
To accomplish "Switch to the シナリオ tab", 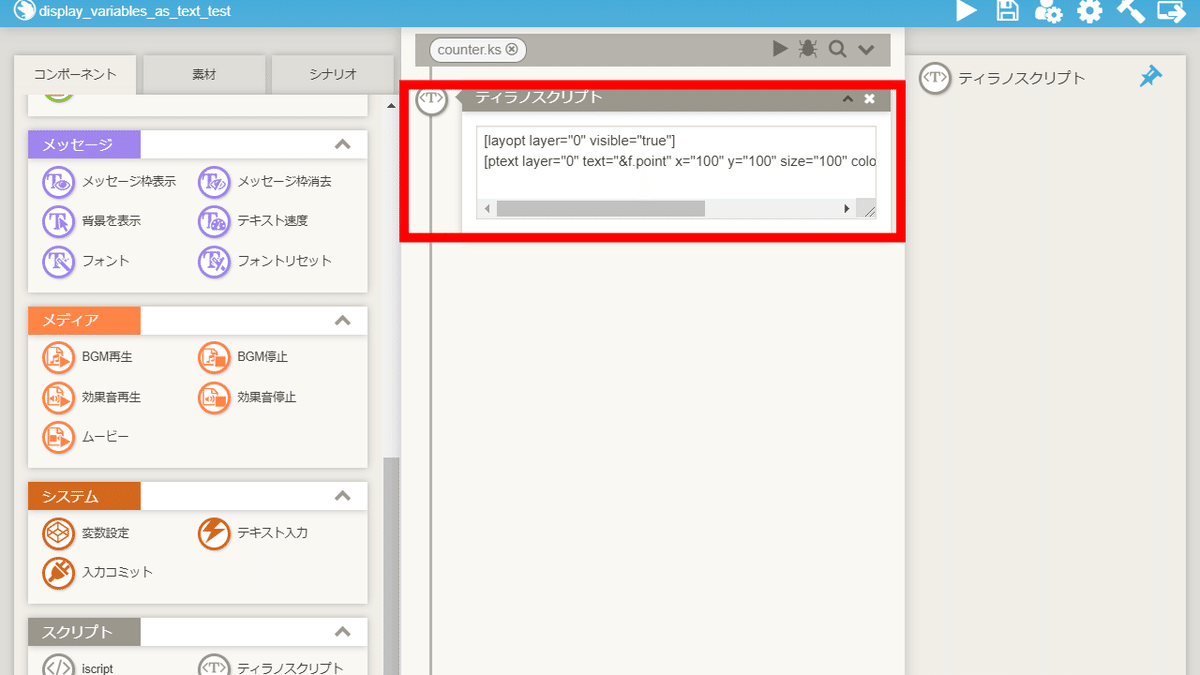I will click(x=332, y=75).
